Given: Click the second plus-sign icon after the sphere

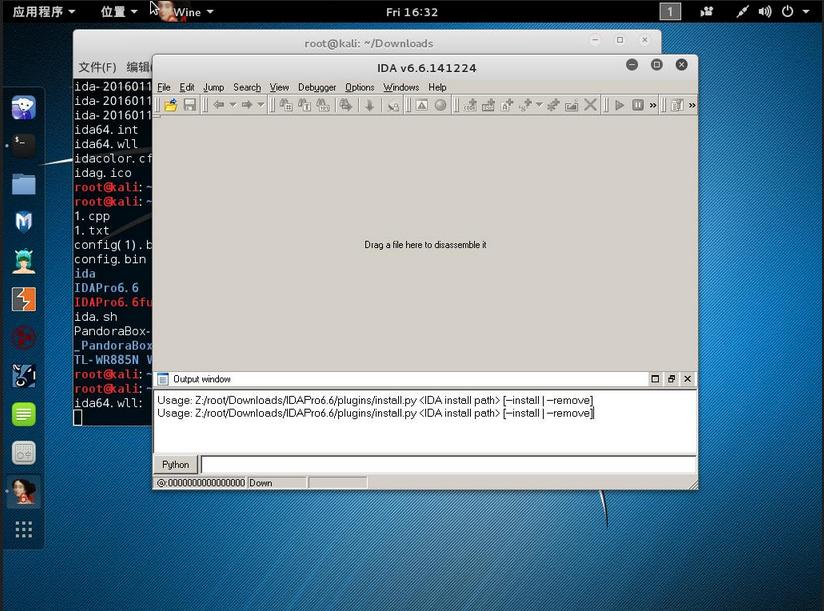Looking at the screenshot, I should pyautogui.click(x=488, y=105).
